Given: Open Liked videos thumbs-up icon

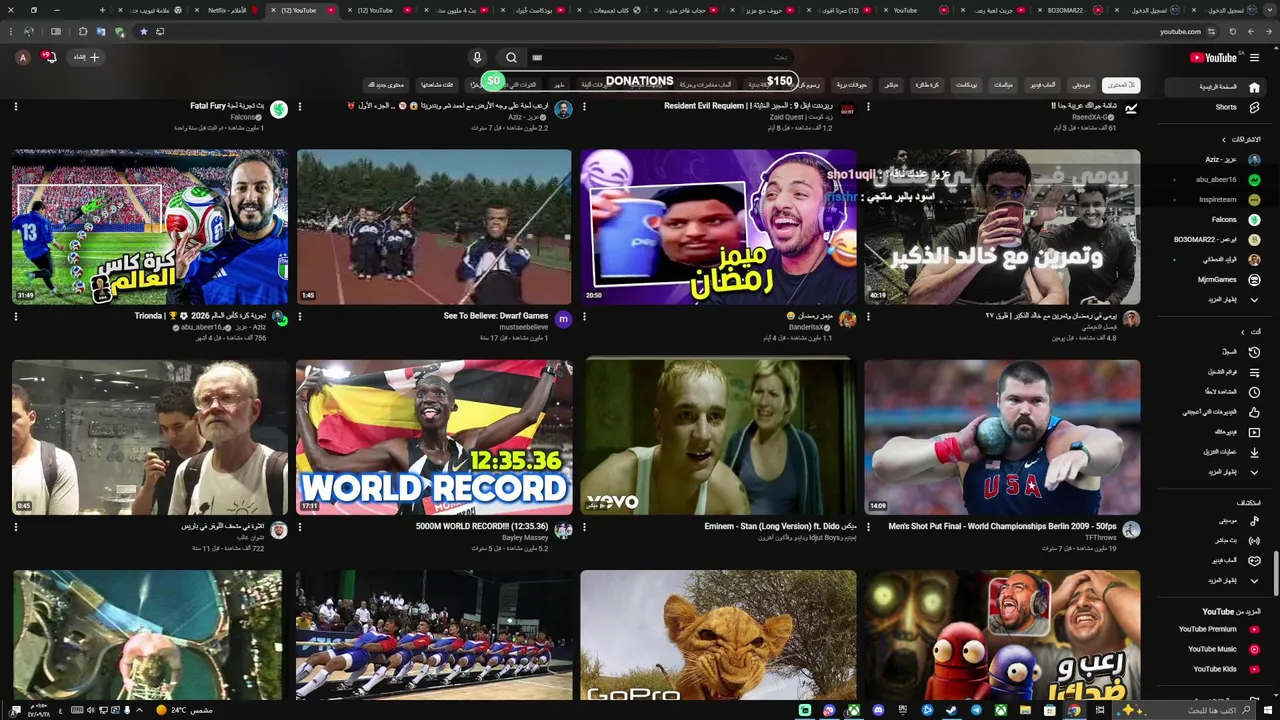Looking at the screenshot, I should (x=1254, y=412).
